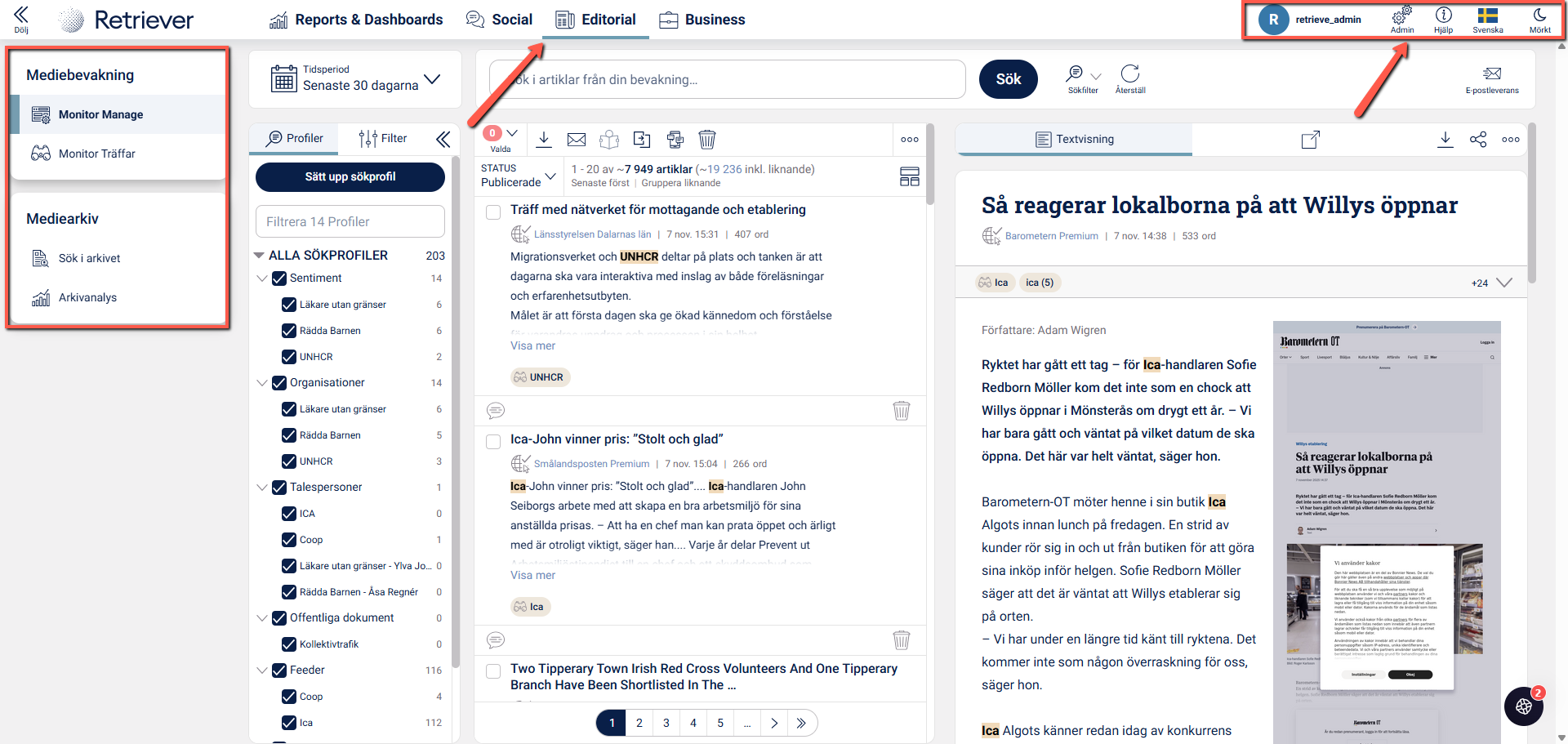The width and height of the screenshot is (1568, 744).
Task: Open the Hjälp info icon
Action: click(x=1443, y=19)
